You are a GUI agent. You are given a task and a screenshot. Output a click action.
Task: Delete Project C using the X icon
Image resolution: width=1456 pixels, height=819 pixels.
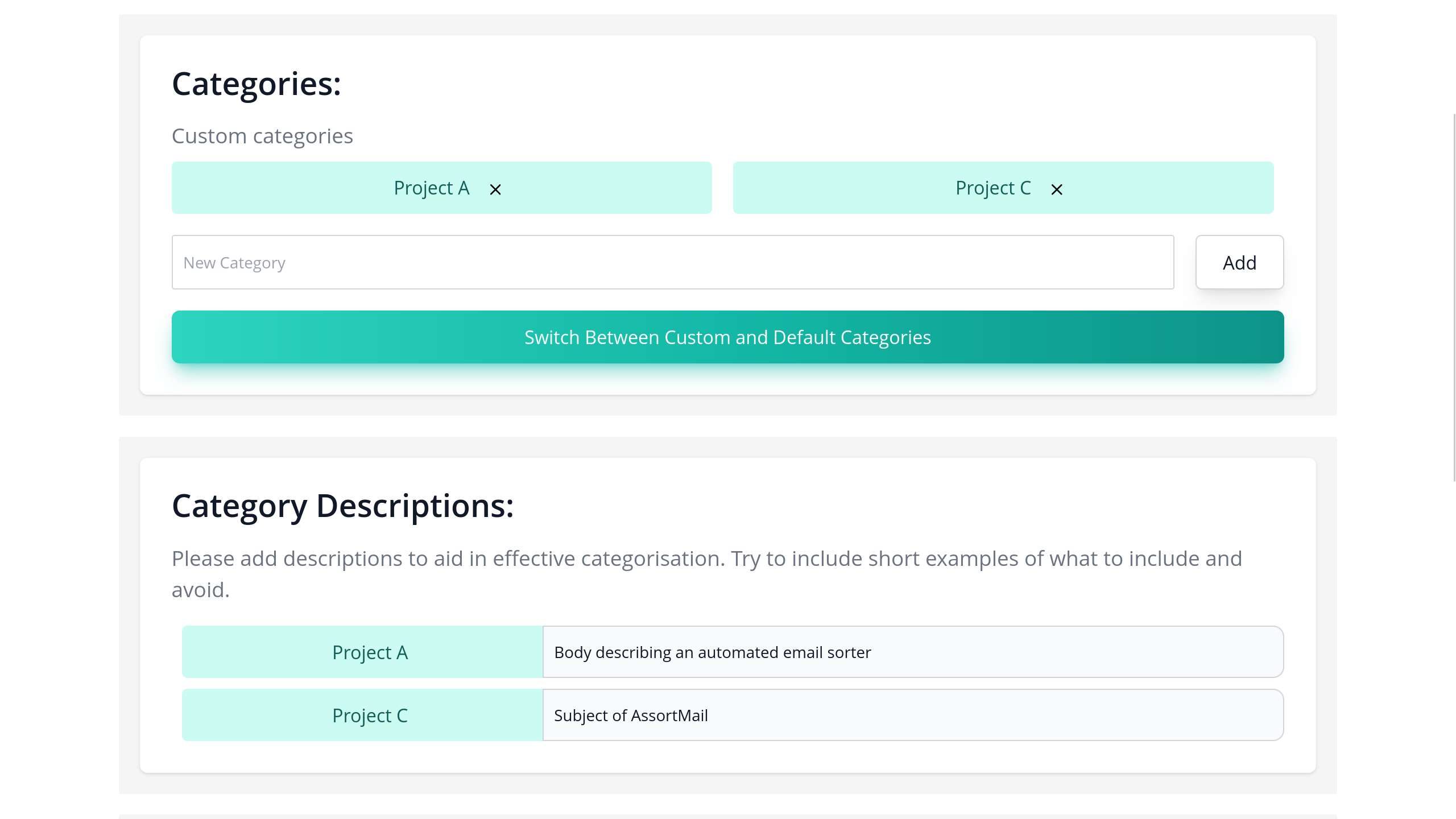[1057, 189]
